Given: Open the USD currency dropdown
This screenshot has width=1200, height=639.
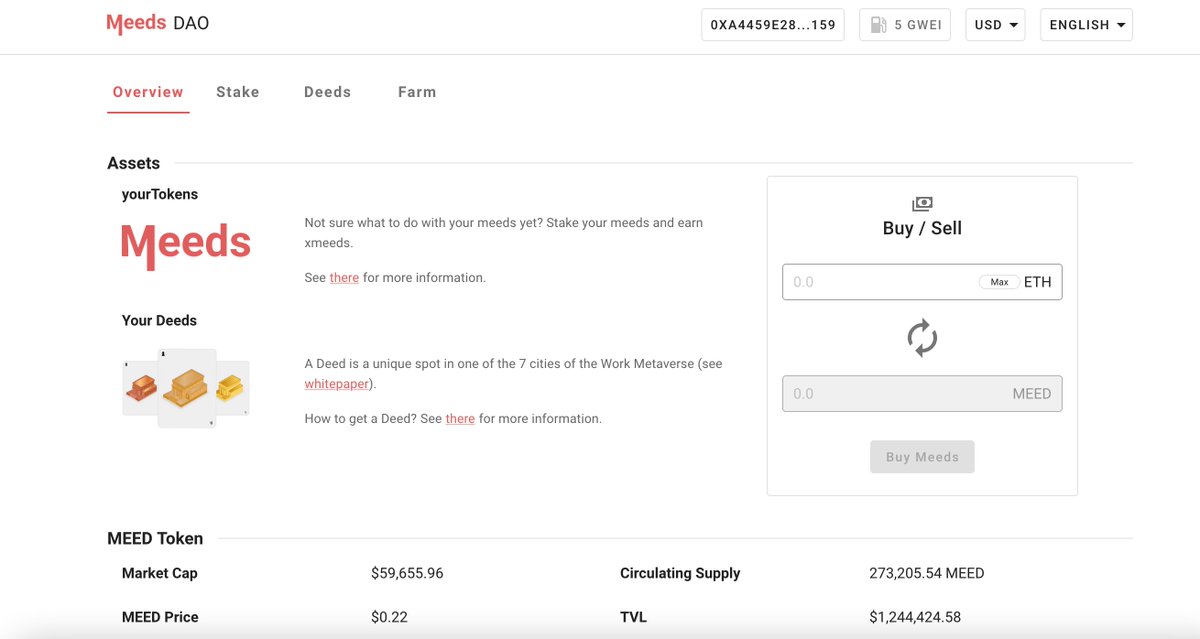Looking at the screenshot, I should pyautogui.click(x=995, y=25).
